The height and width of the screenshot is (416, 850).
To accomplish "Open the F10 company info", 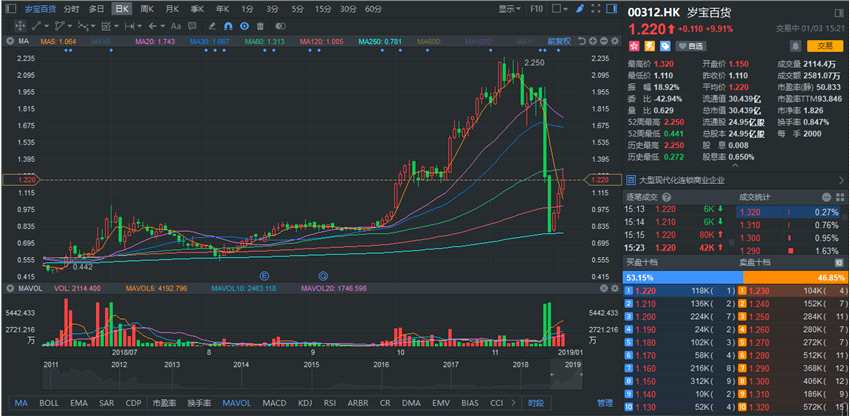I will (537, 9).
